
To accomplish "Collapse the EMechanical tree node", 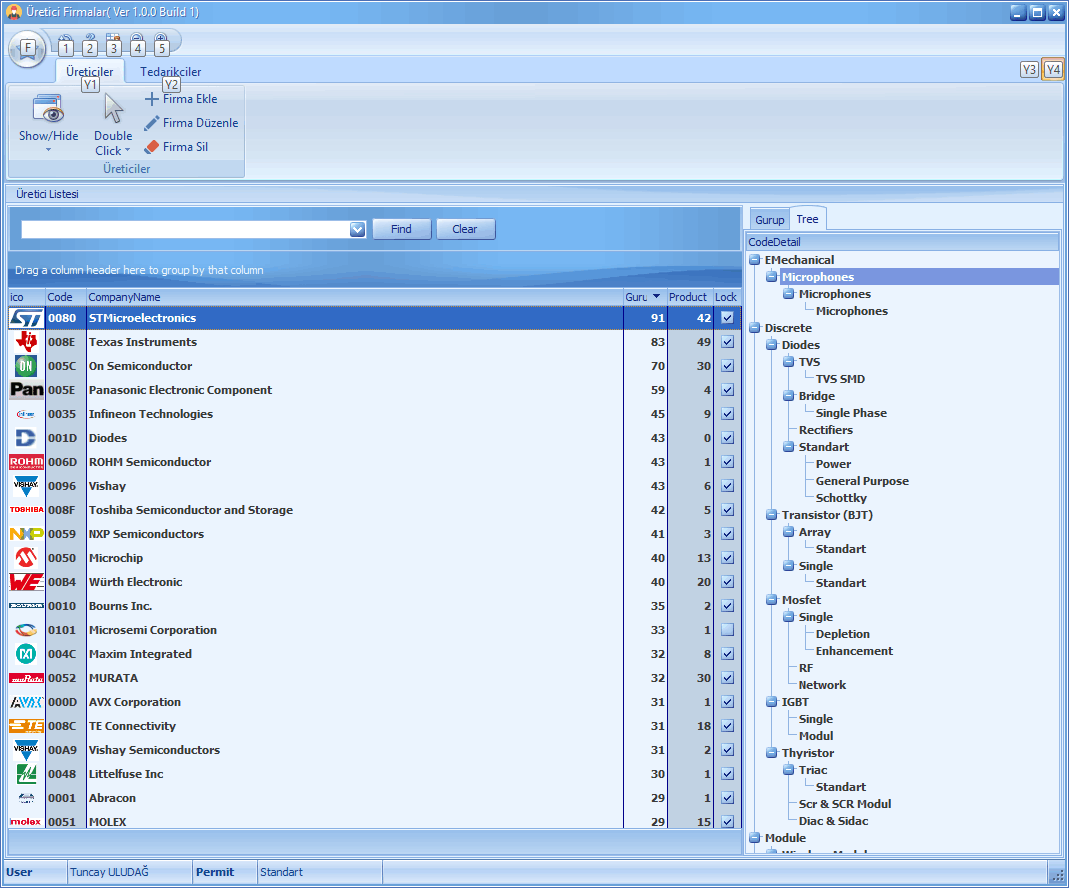I will pyautogui.click(x=755, y=260).
